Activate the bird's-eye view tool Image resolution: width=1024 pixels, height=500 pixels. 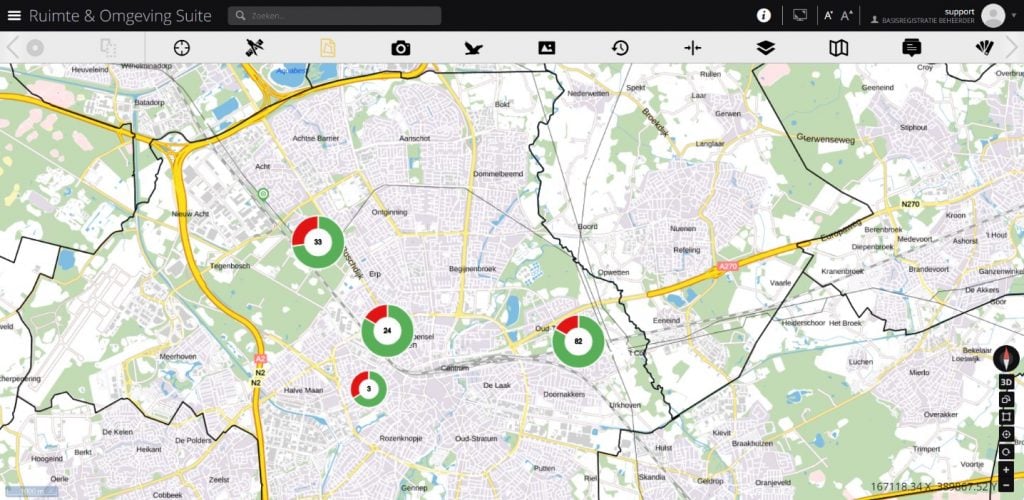473,48
